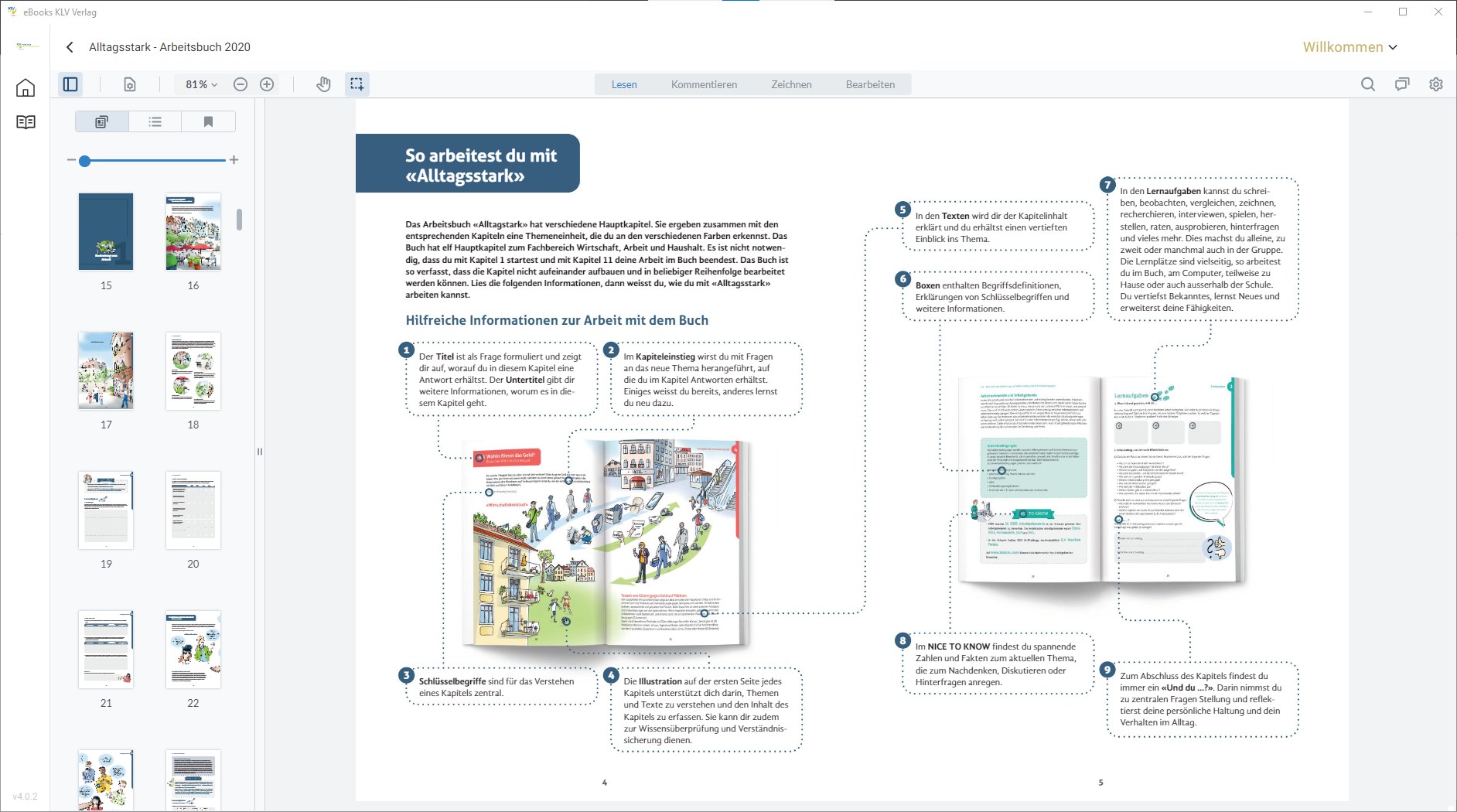Image resolution: width=1457 pixels, height=812 pixels.
Task: Activate the marquee selection tool
Action: pos(357,84)
